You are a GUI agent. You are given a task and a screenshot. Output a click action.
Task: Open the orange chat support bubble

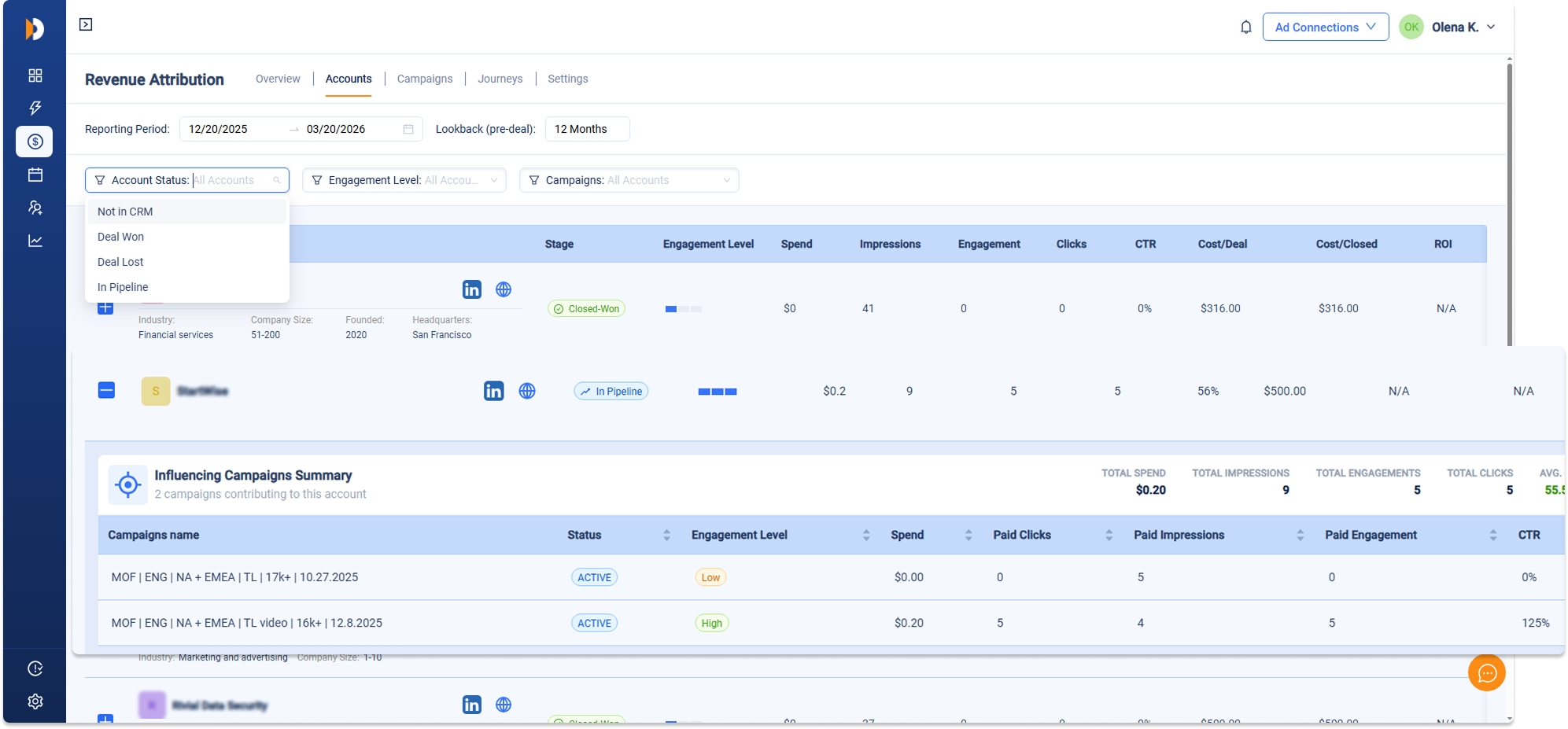pos(1486,672)
